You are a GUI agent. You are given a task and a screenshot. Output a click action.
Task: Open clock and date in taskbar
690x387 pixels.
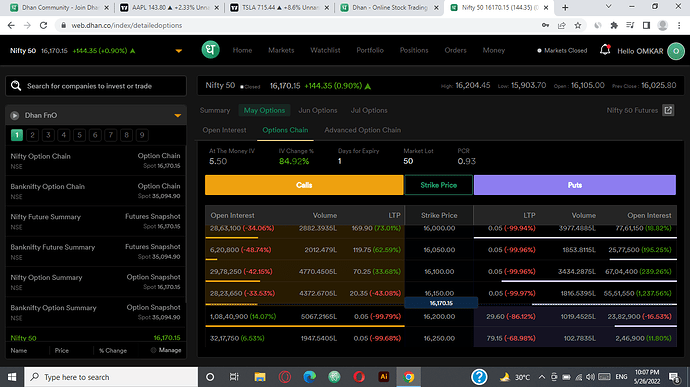point(647,377)
